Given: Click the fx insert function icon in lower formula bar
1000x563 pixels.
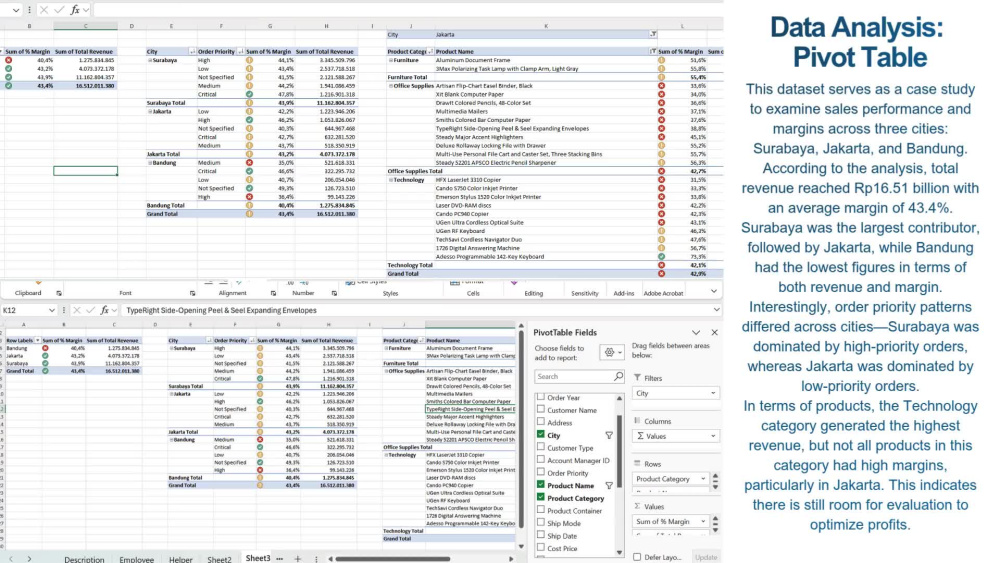Looking at the screenshot, I should point(105,310).
